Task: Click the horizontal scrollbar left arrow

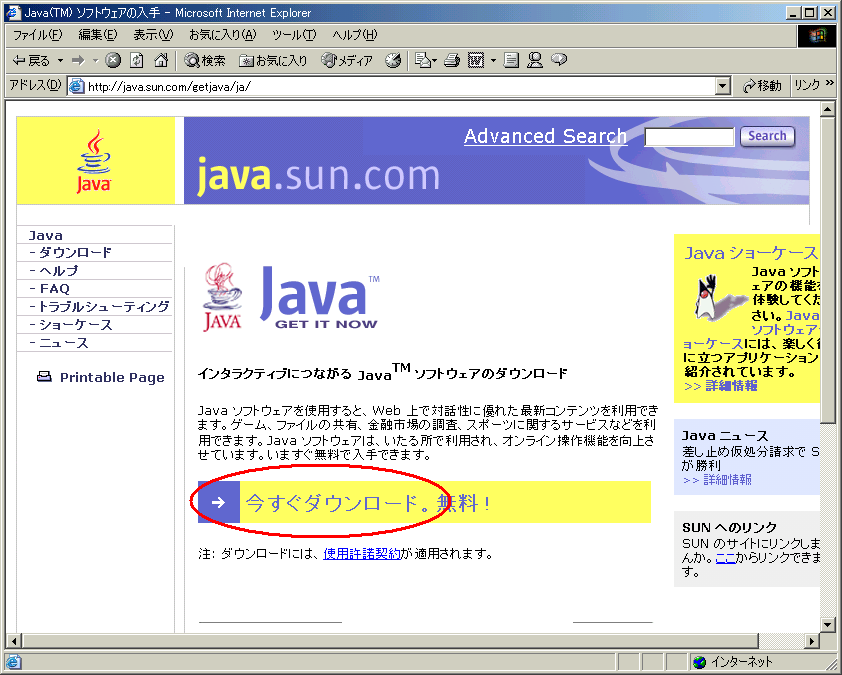Action: click(13, 641)
